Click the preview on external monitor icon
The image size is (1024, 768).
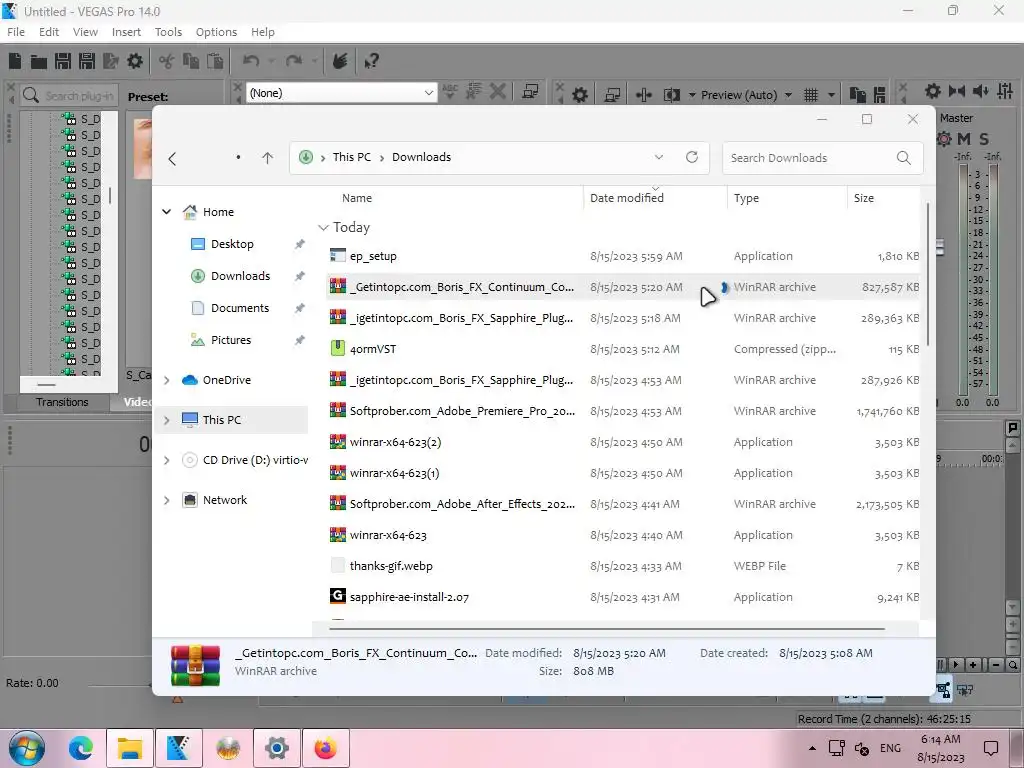point(612,95)
